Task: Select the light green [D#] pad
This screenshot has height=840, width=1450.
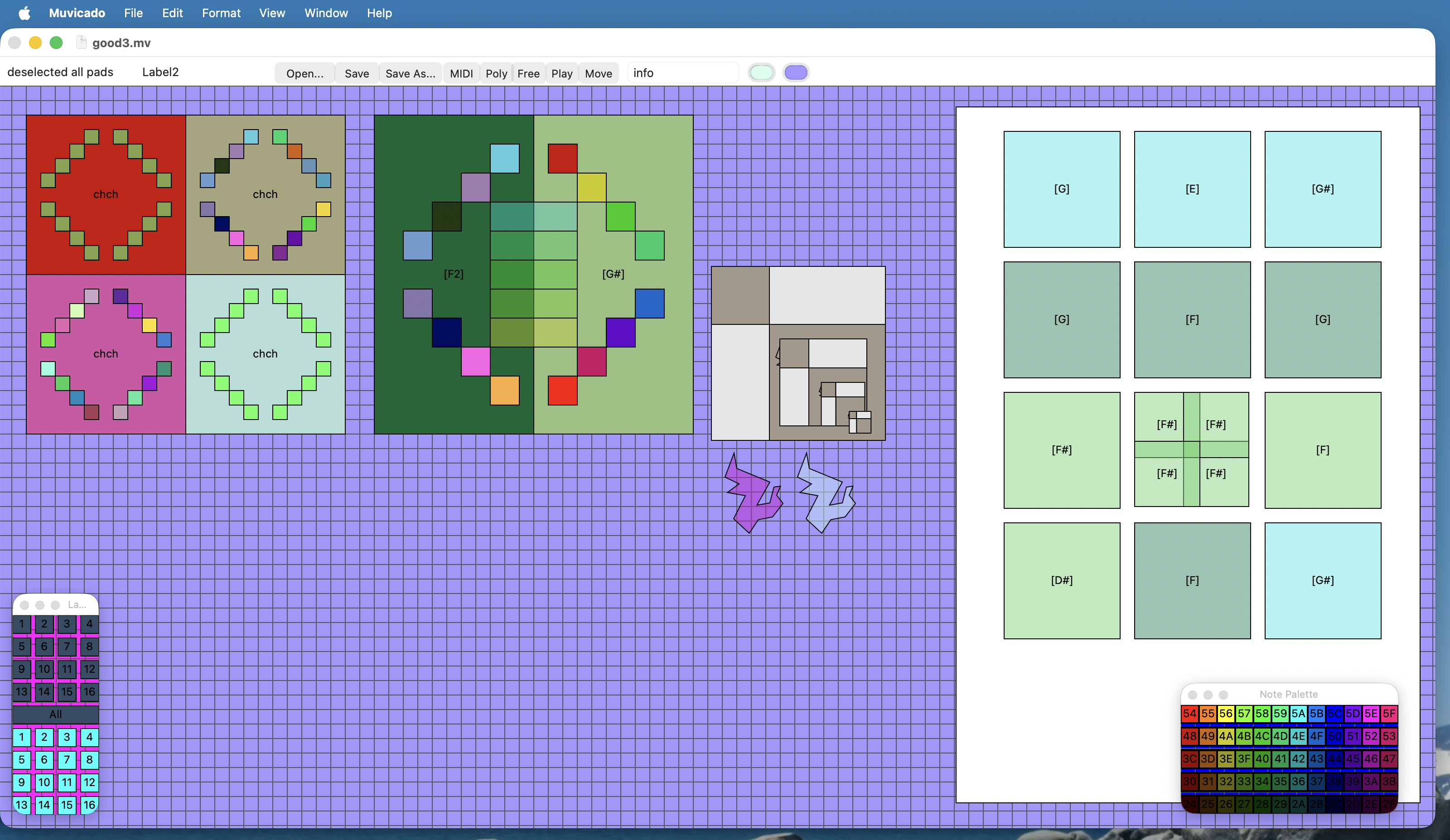Action: click(x=1061, y=580)
